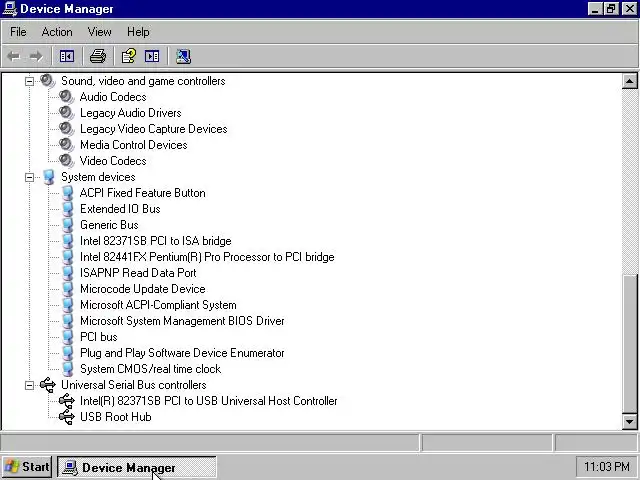This screenshot has width=640, height=480.
Task: Click the System devices computer icon
Action: click(x=49, y=177)
